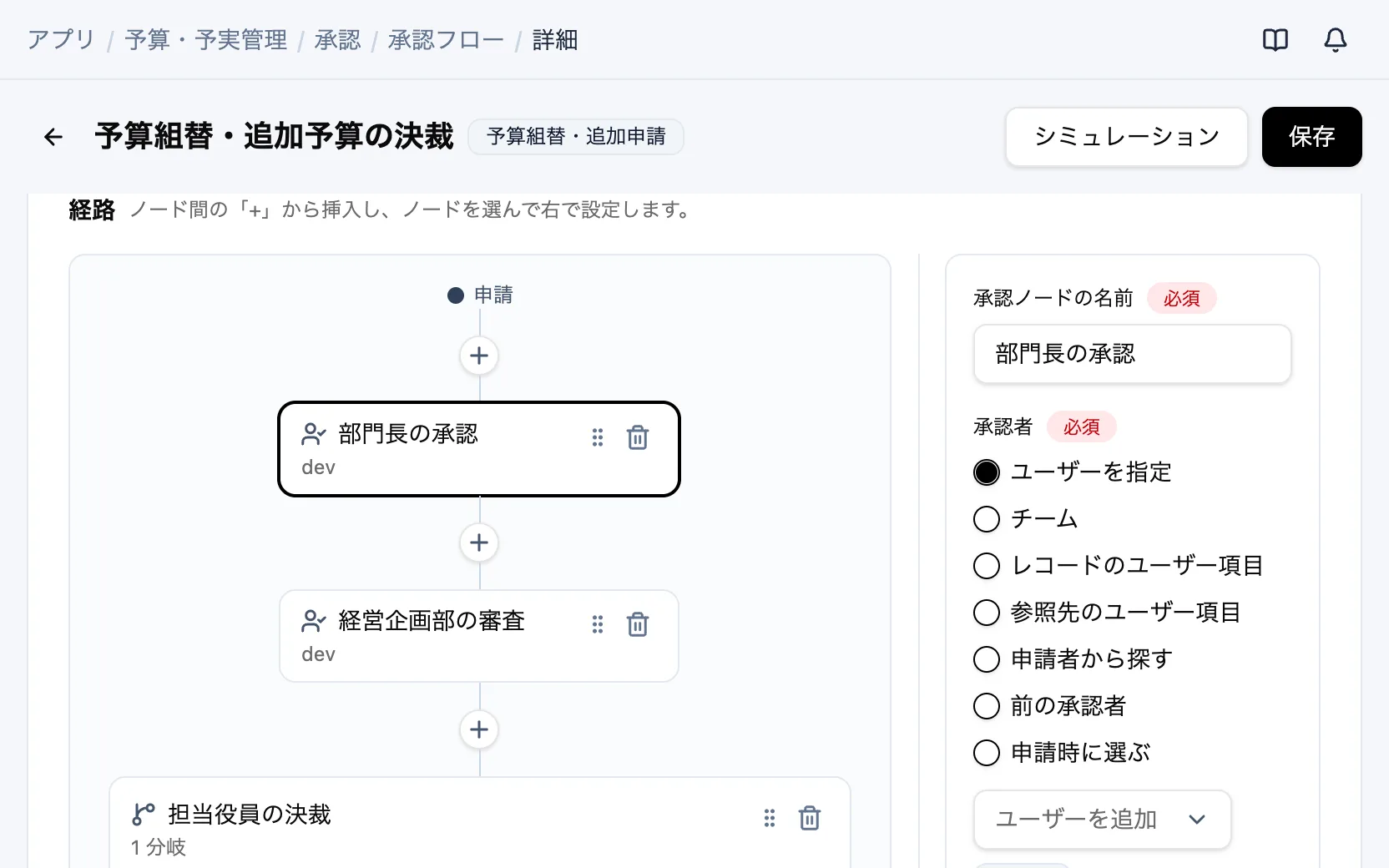This screenshot has height=868, width=1389.
Task: Grab the drag handle of 担当役員の決裁 node
Action: pyautogui.click(x=770, y=818)
